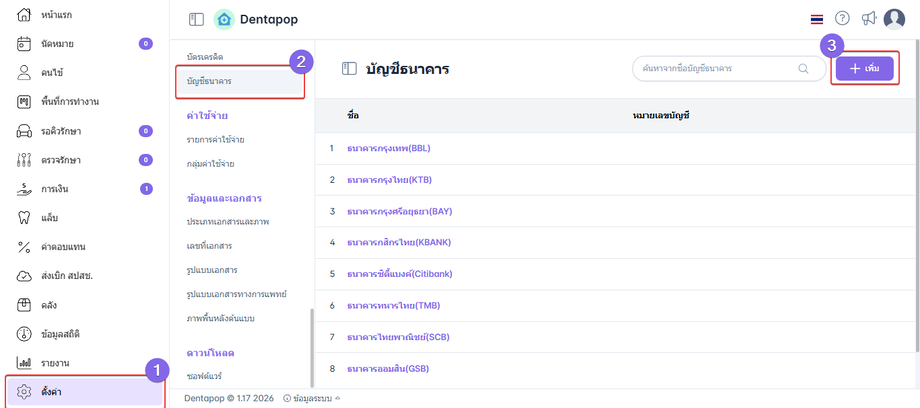
Task: Click the magnifier icon in search box
Action: click(x=803, y=68)
